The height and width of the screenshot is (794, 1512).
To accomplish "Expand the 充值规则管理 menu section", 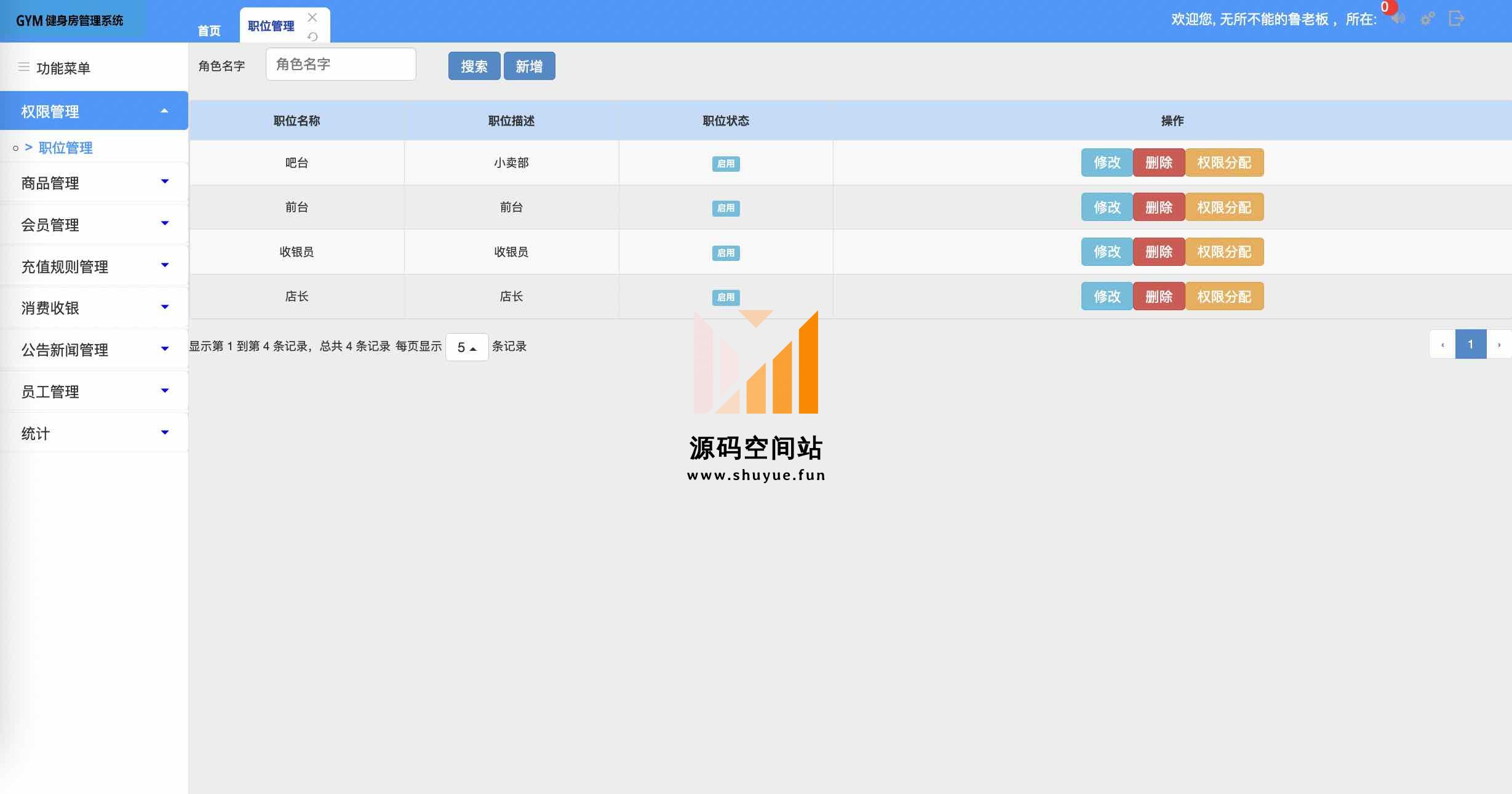I will click(94, 266).
